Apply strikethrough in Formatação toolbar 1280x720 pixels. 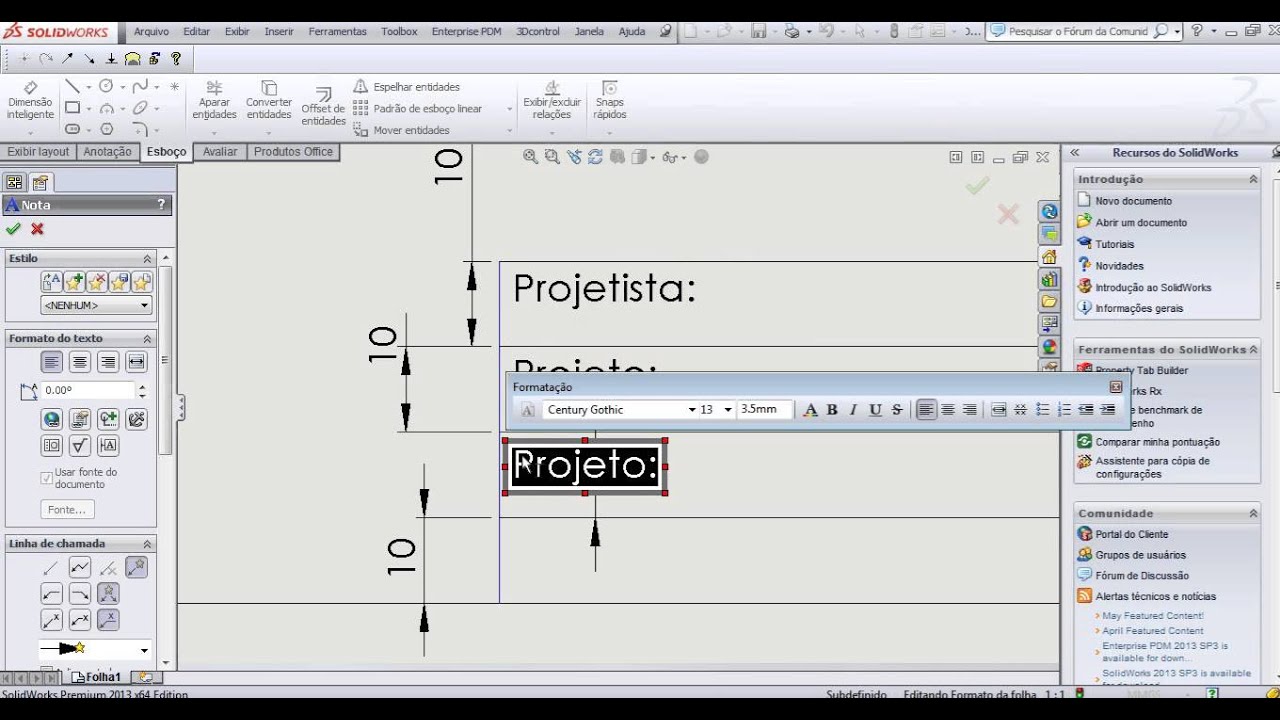[897, 409]
